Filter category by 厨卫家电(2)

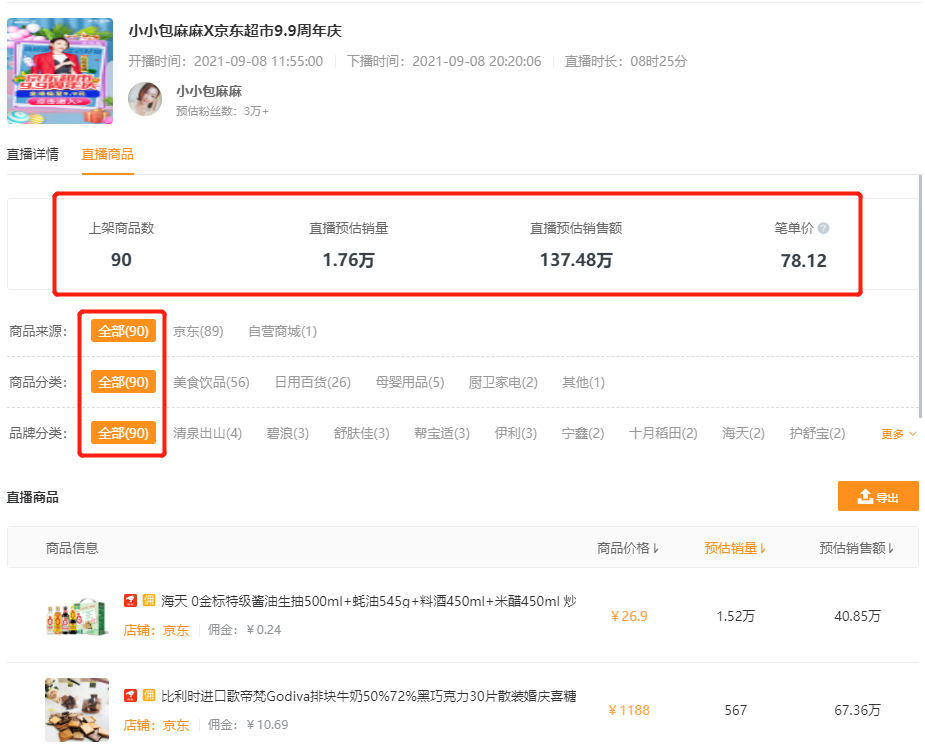(503, 382)
